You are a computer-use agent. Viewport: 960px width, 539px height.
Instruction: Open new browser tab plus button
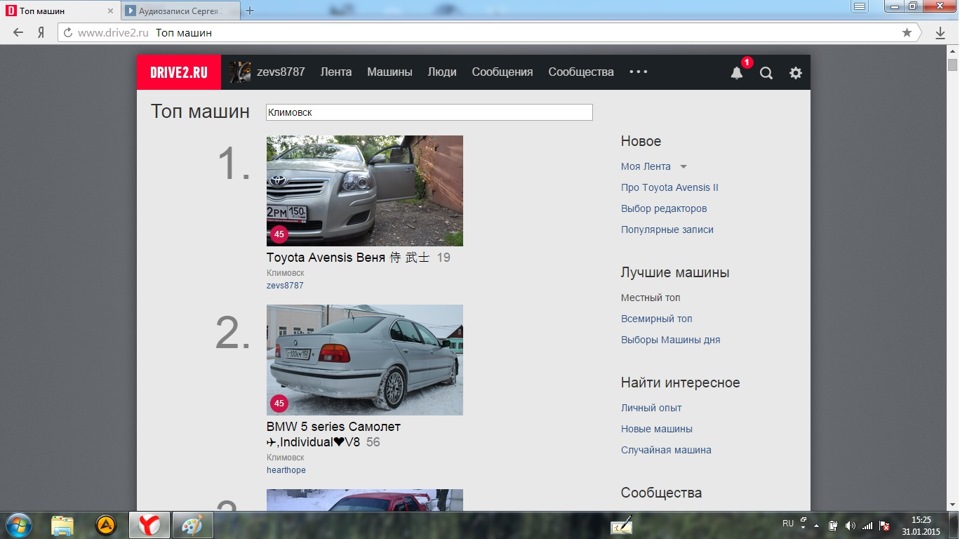click(249, 10)
